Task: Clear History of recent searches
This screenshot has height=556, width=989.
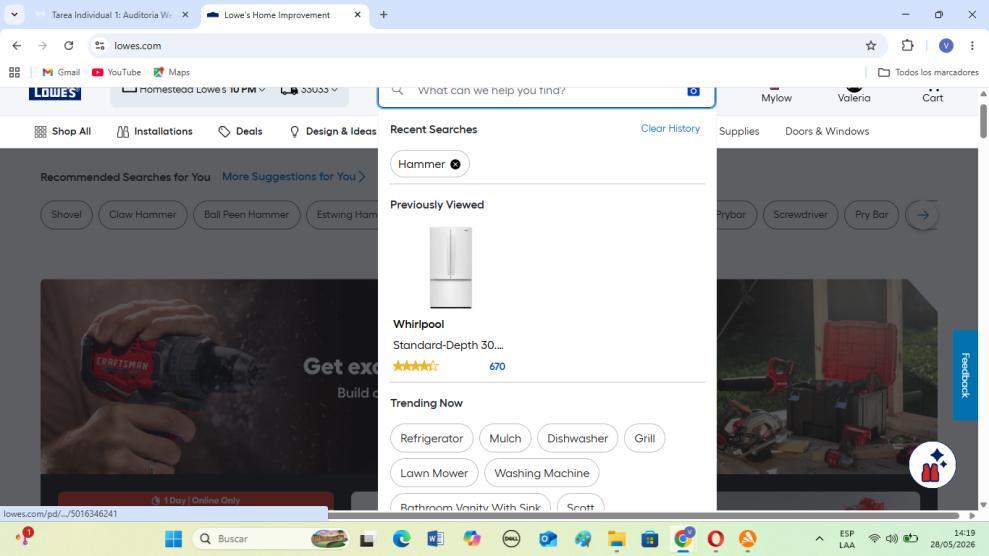Action: coord(670,129)
